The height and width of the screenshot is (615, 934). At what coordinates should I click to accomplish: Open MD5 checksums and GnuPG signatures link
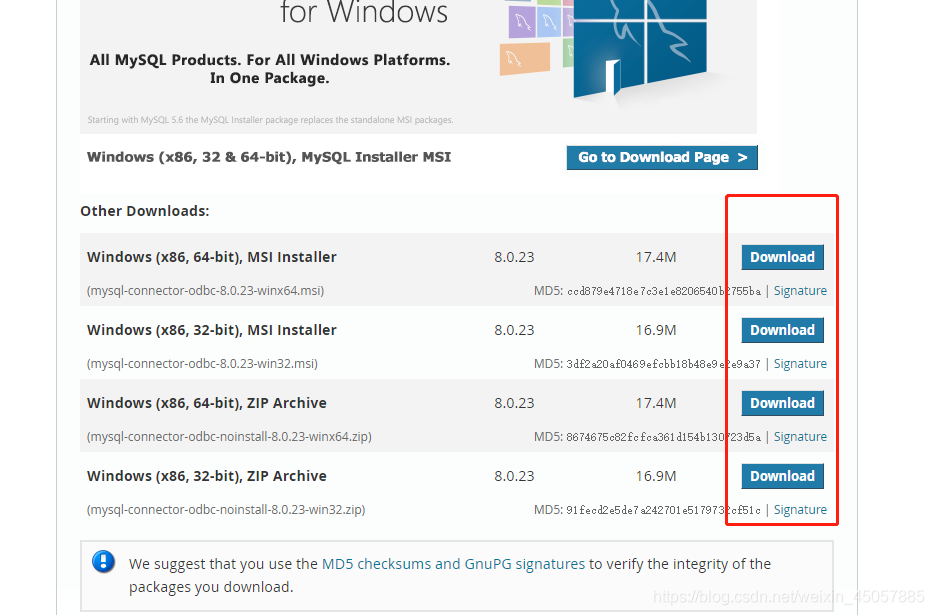pos(453,564)
